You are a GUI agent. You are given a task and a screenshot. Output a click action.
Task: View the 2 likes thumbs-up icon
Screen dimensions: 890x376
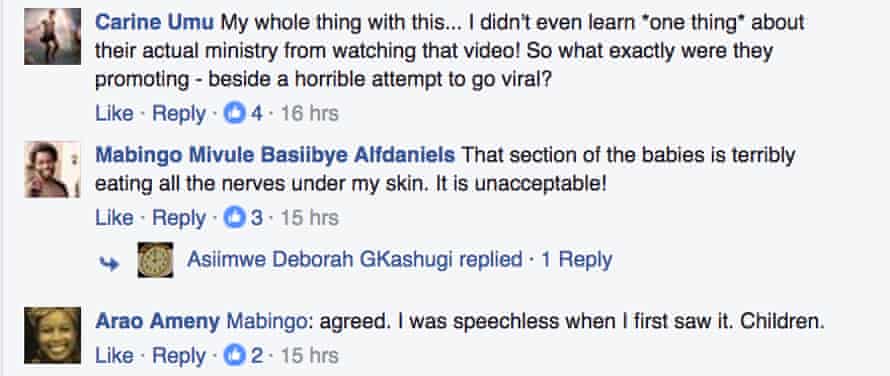point(233,356)
